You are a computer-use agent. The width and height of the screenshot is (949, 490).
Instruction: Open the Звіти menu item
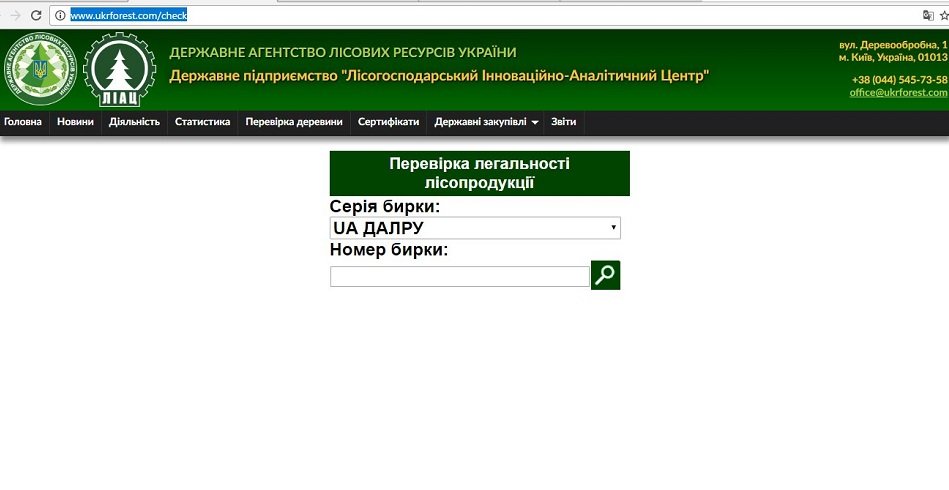pyautogui.click(x=563, y=122)
